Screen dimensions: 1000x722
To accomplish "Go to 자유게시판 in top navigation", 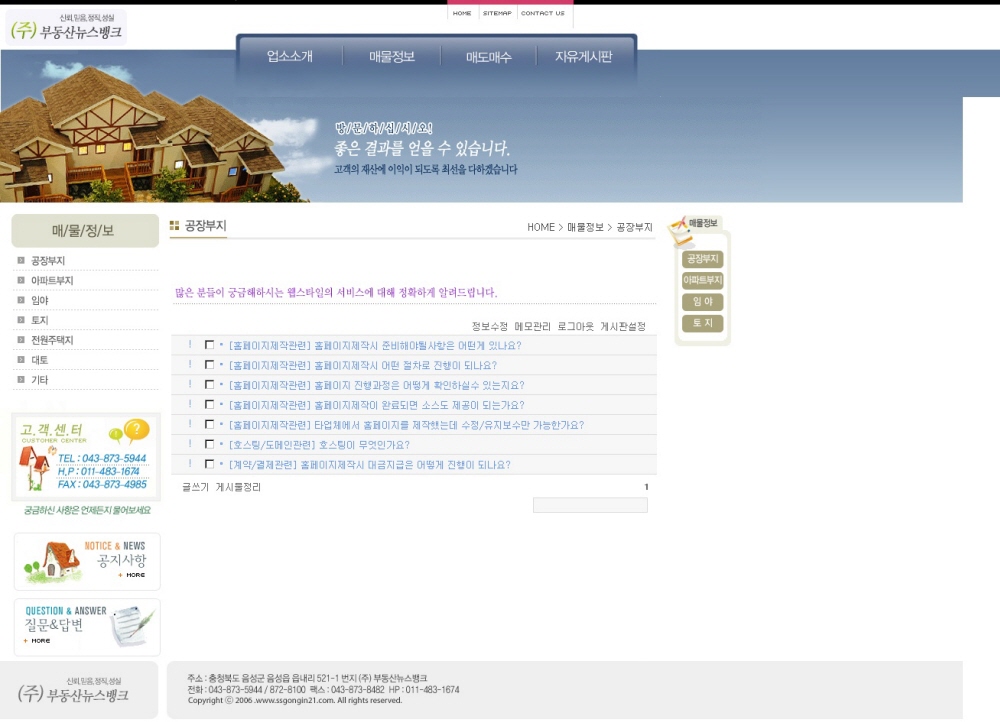I will (x=583, y=57).
